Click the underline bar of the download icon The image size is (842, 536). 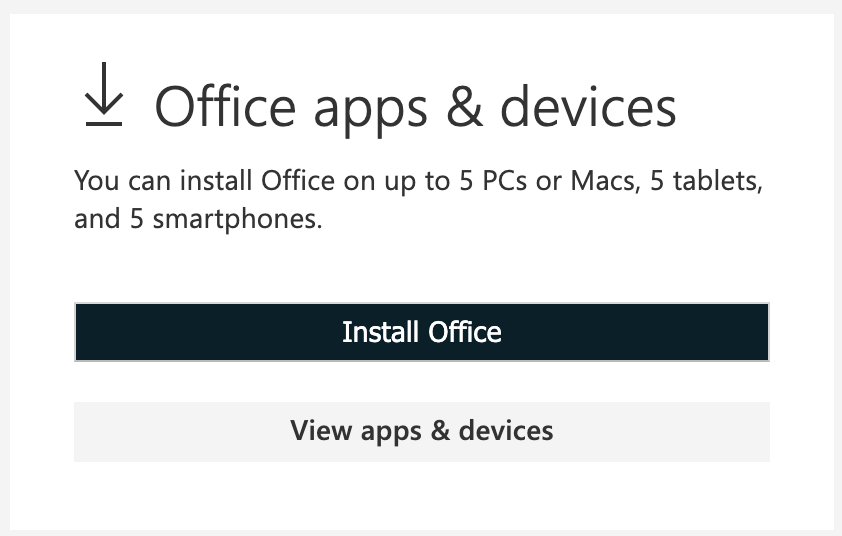click(x=104, y=124)
